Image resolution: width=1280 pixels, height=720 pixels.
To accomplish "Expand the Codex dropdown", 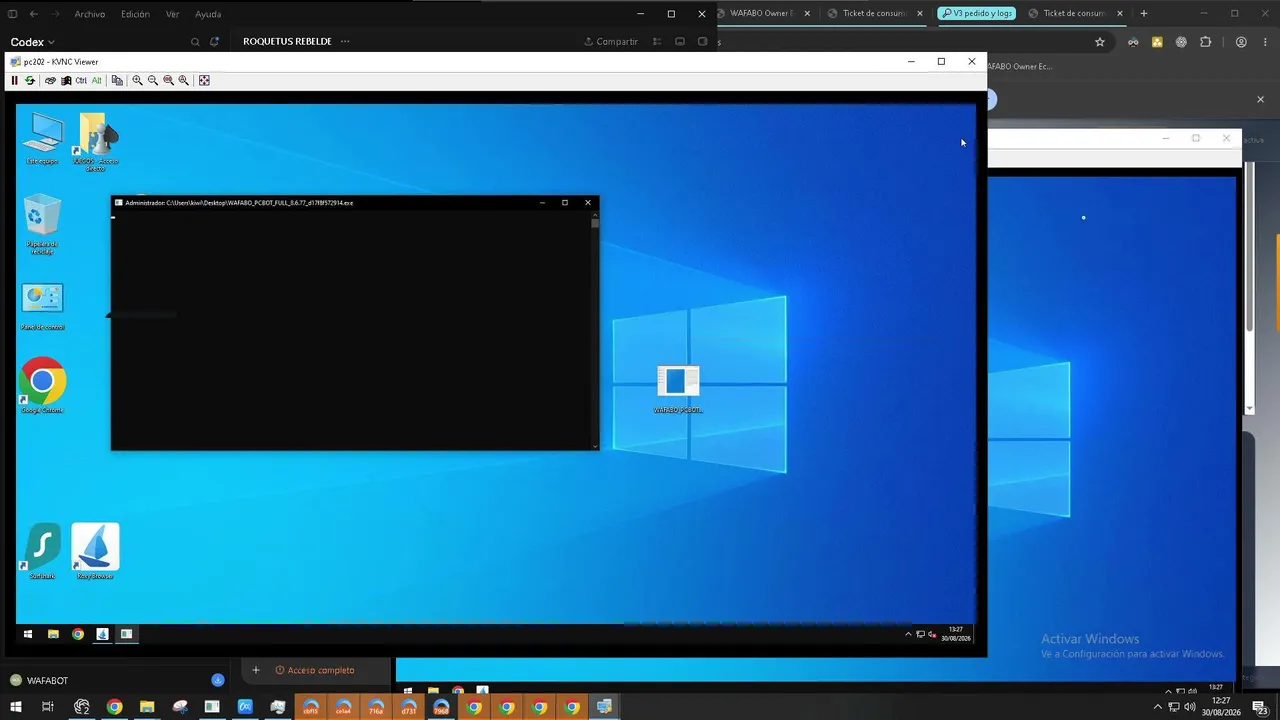I will (x=32, y=42).
